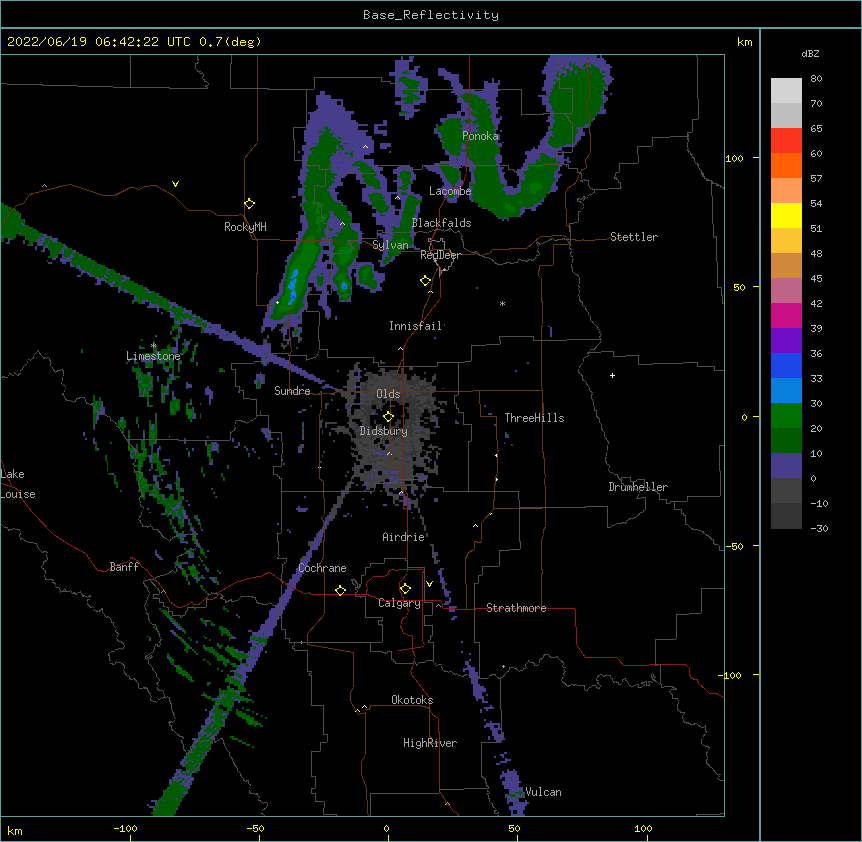Click the RockyMH label
The width and height of the screenshot is (862, 842).
tap(245, 227)
